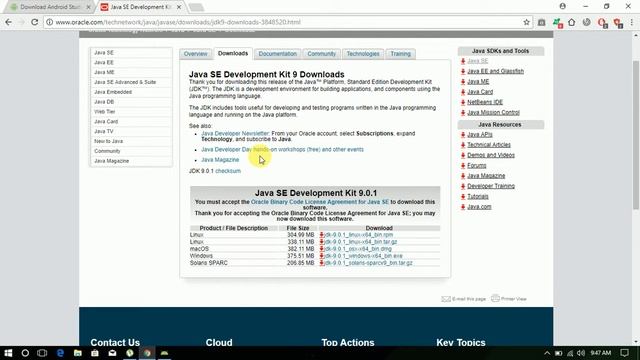Viewport: 640px width, 360px height.
Task: Click the address bar URL field
Action: click(x=286, y=22)
